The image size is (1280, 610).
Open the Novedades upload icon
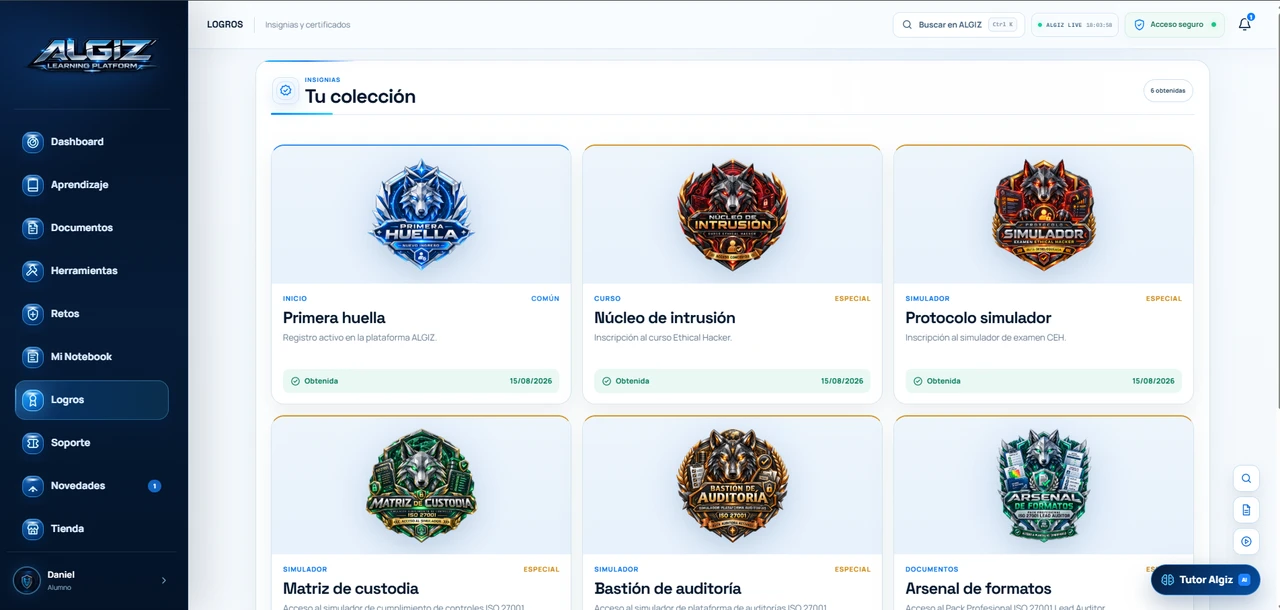tap(33, 486)
